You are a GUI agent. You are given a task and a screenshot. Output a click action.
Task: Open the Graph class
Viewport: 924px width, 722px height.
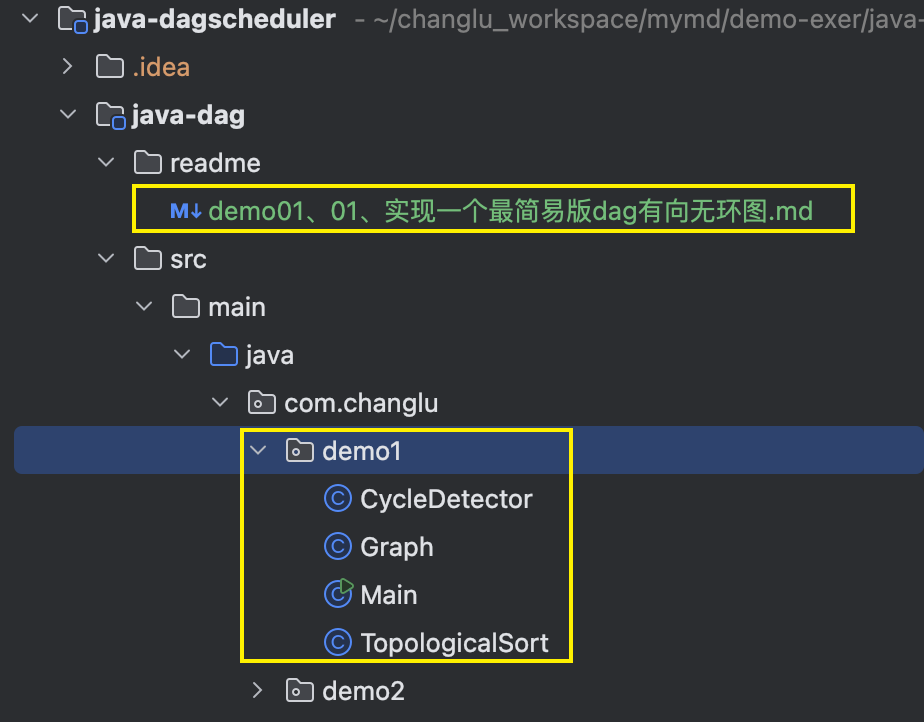click(x=397, y=548)
